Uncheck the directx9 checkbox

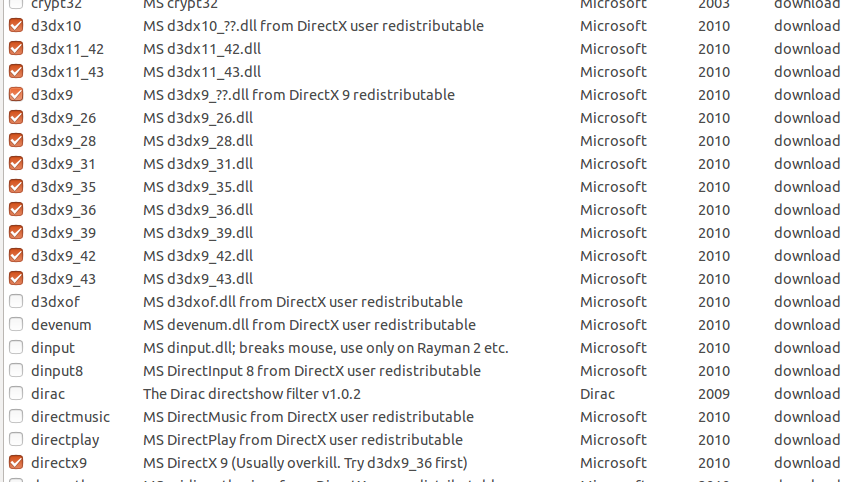pos(16,462)
